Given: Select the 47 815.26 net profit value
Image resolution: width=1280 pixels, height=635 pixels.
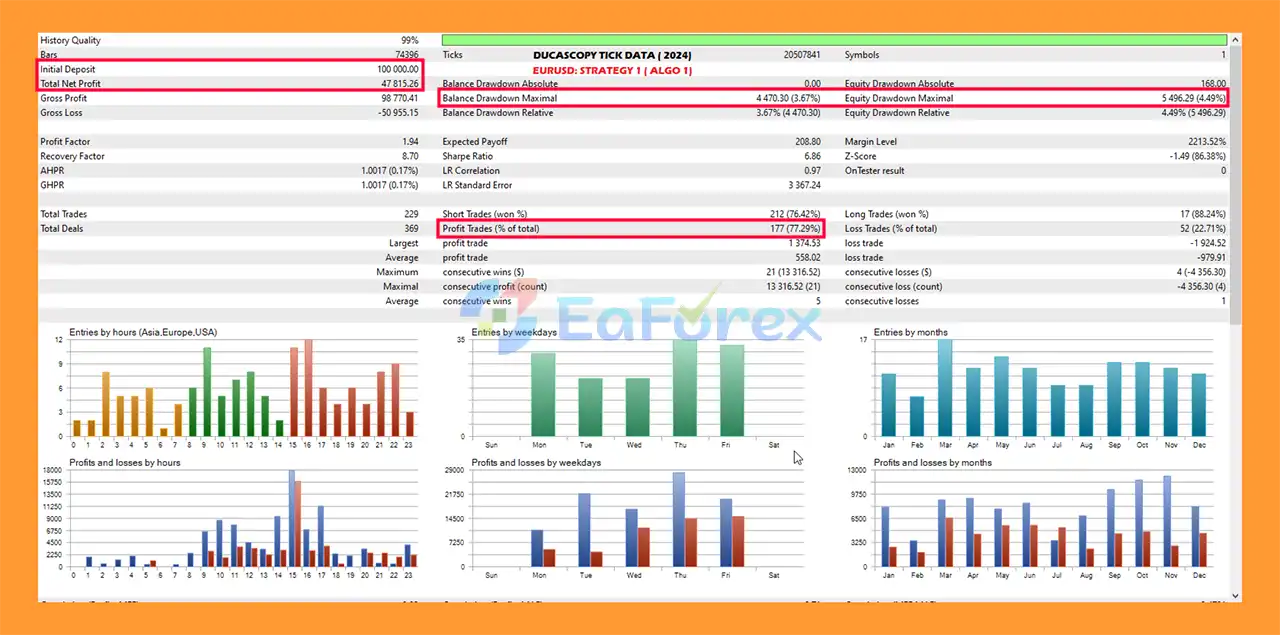Looking at the screenshot, I should click(400, 84).
